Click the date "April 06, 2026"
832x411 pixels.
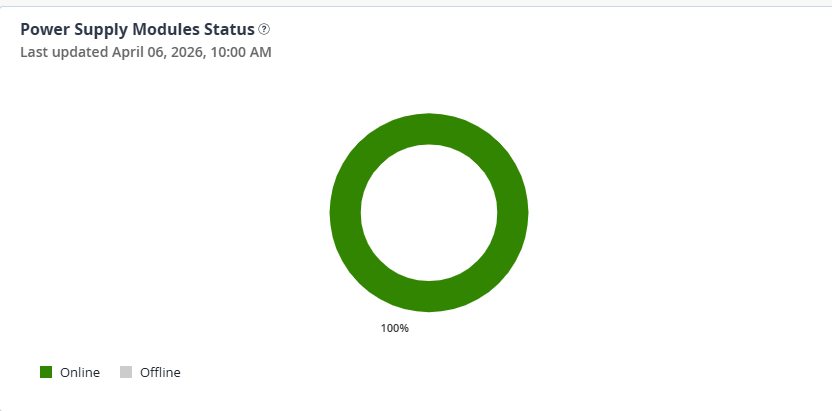(x=155, y=52)
